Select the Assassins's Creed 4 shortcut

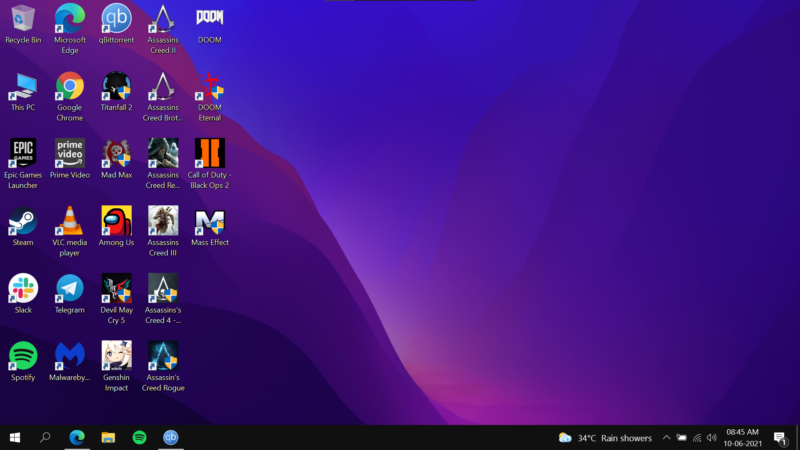click(163, 299)
